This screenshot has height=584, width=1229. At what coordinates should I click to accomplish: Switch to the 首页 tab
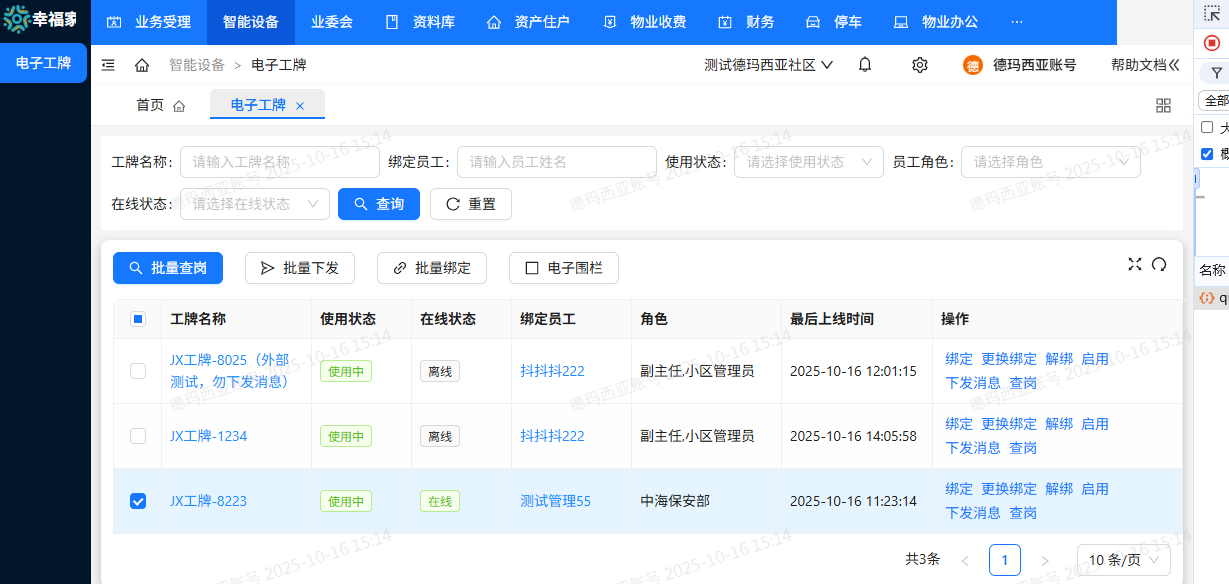[161, 105]
